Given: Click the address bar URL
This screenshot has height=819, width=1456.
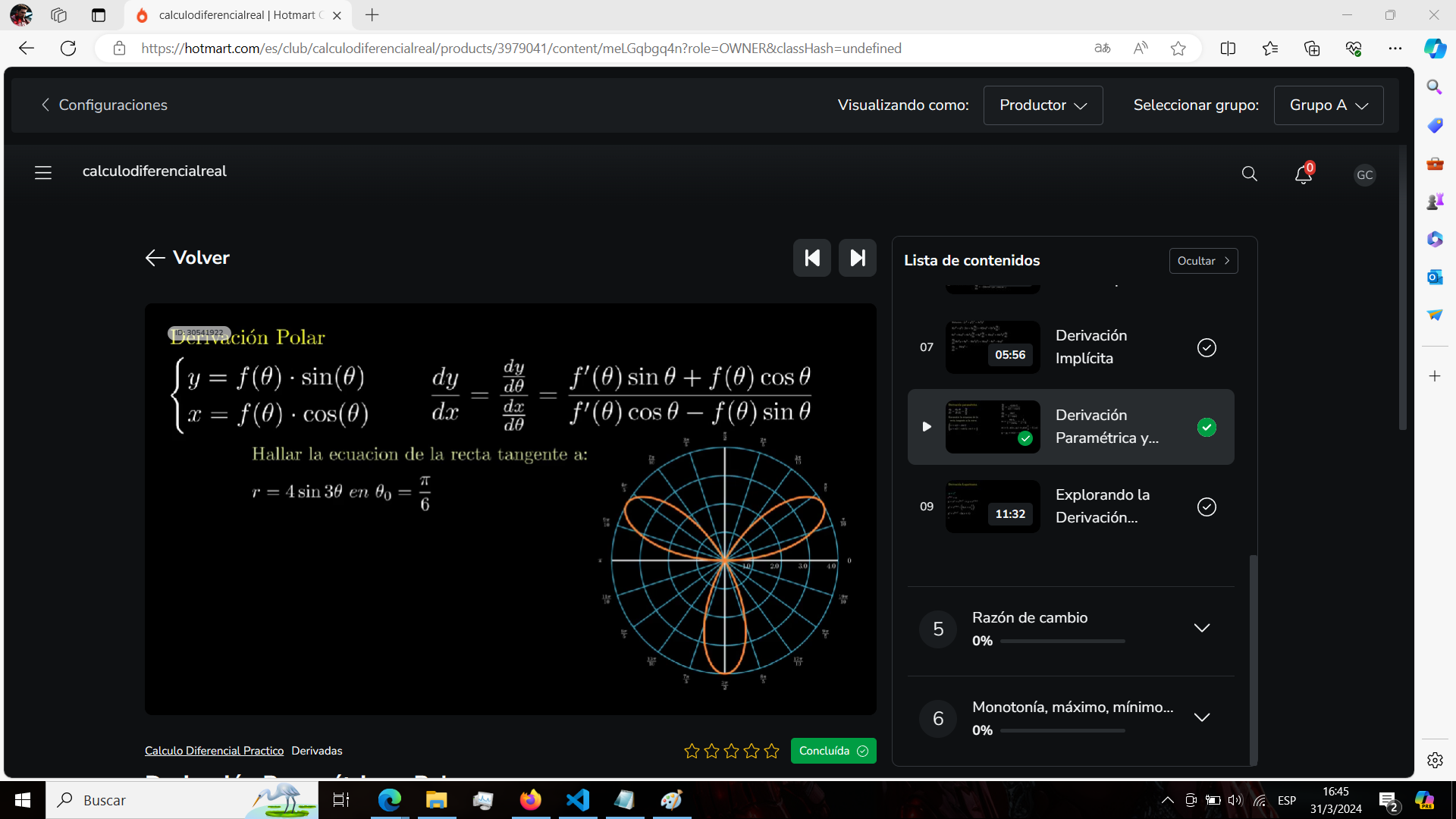Looking at the screenshot, I should pos(521,49).
